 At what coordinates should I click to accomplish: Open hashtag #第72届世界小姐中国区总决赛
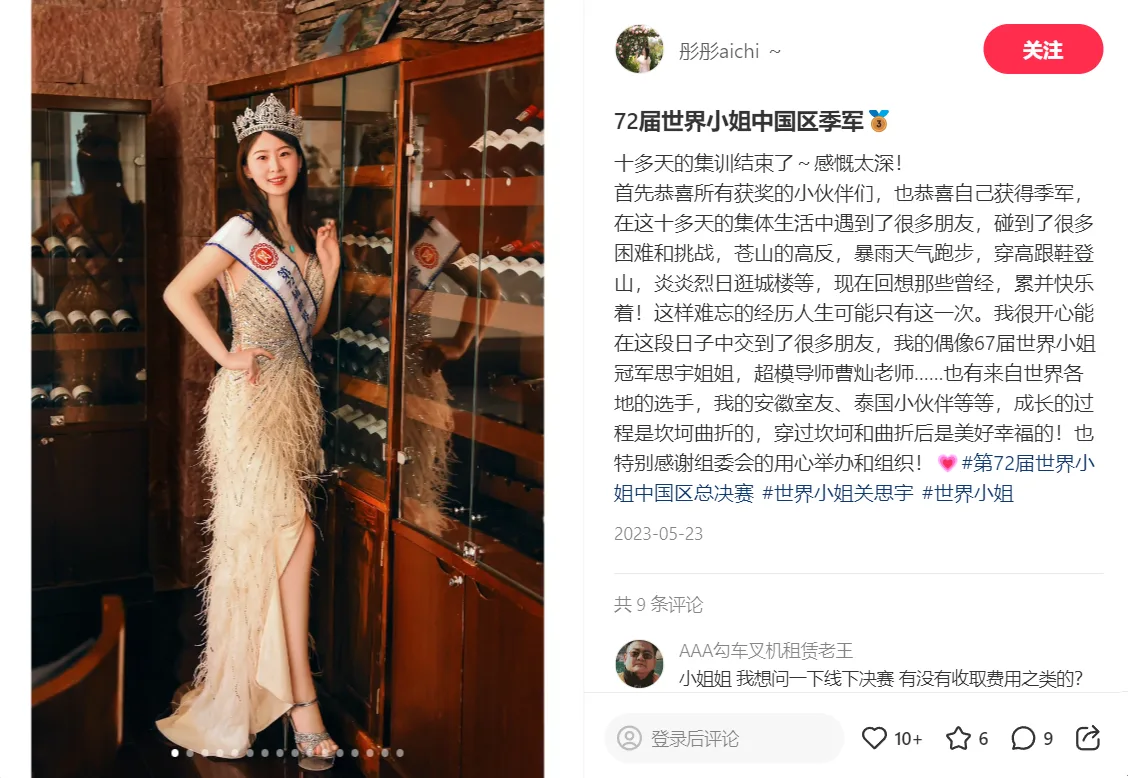(854, 478)
